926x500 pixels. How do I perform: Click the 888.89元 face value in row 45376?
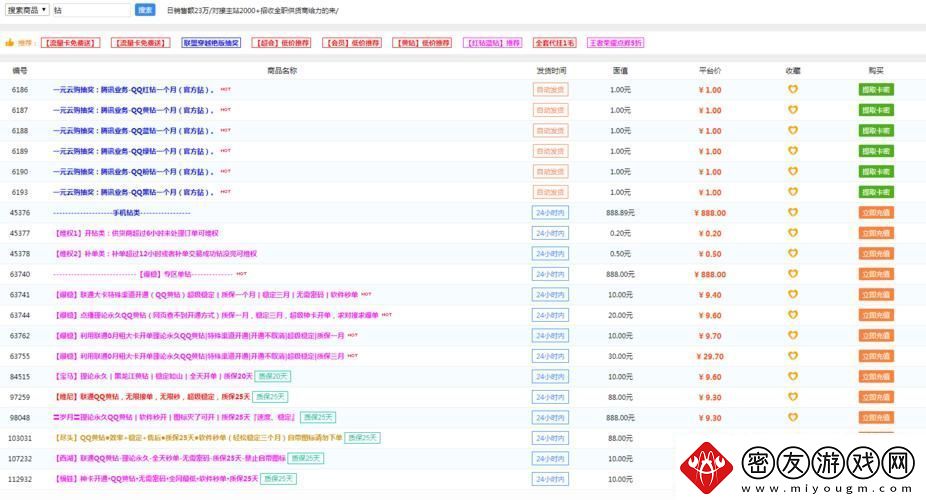click(x=620, y=213)
